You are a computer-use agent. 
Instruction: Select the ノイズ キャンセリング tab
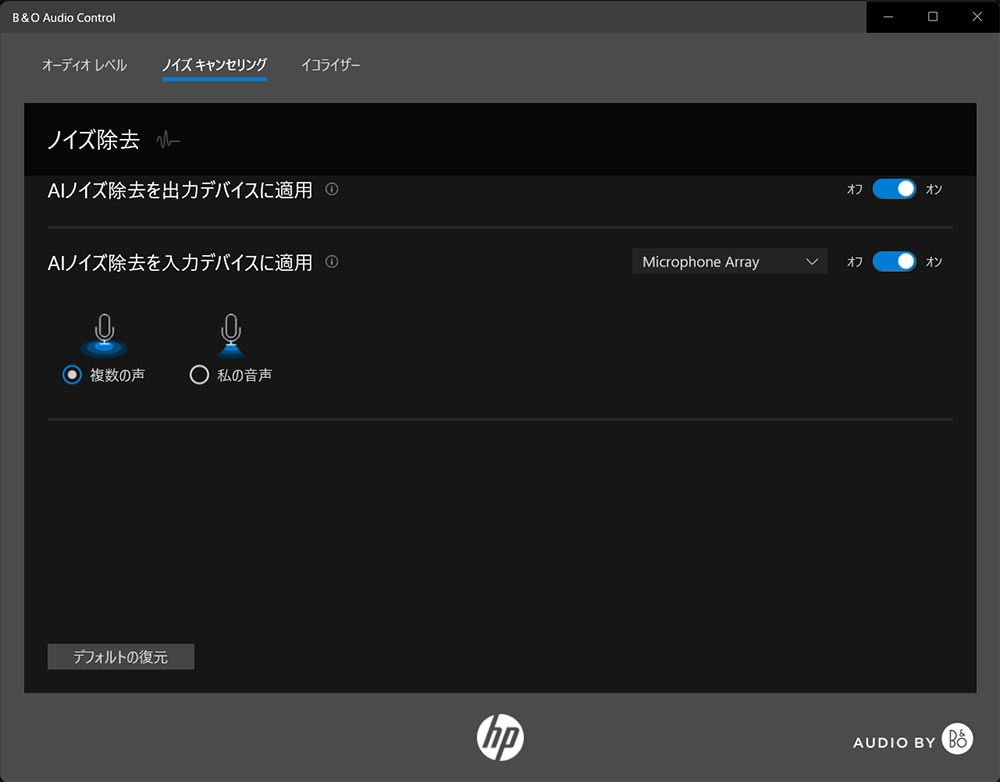[x=214, y=65]
